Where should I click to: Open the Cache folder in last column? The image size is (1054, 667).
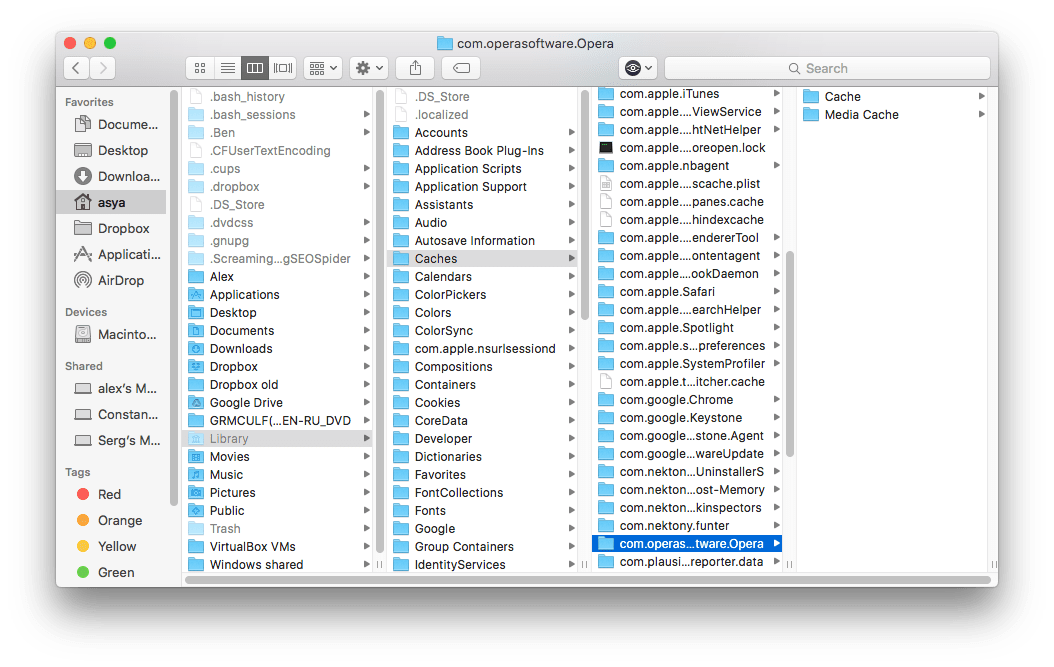coord(893,97)
